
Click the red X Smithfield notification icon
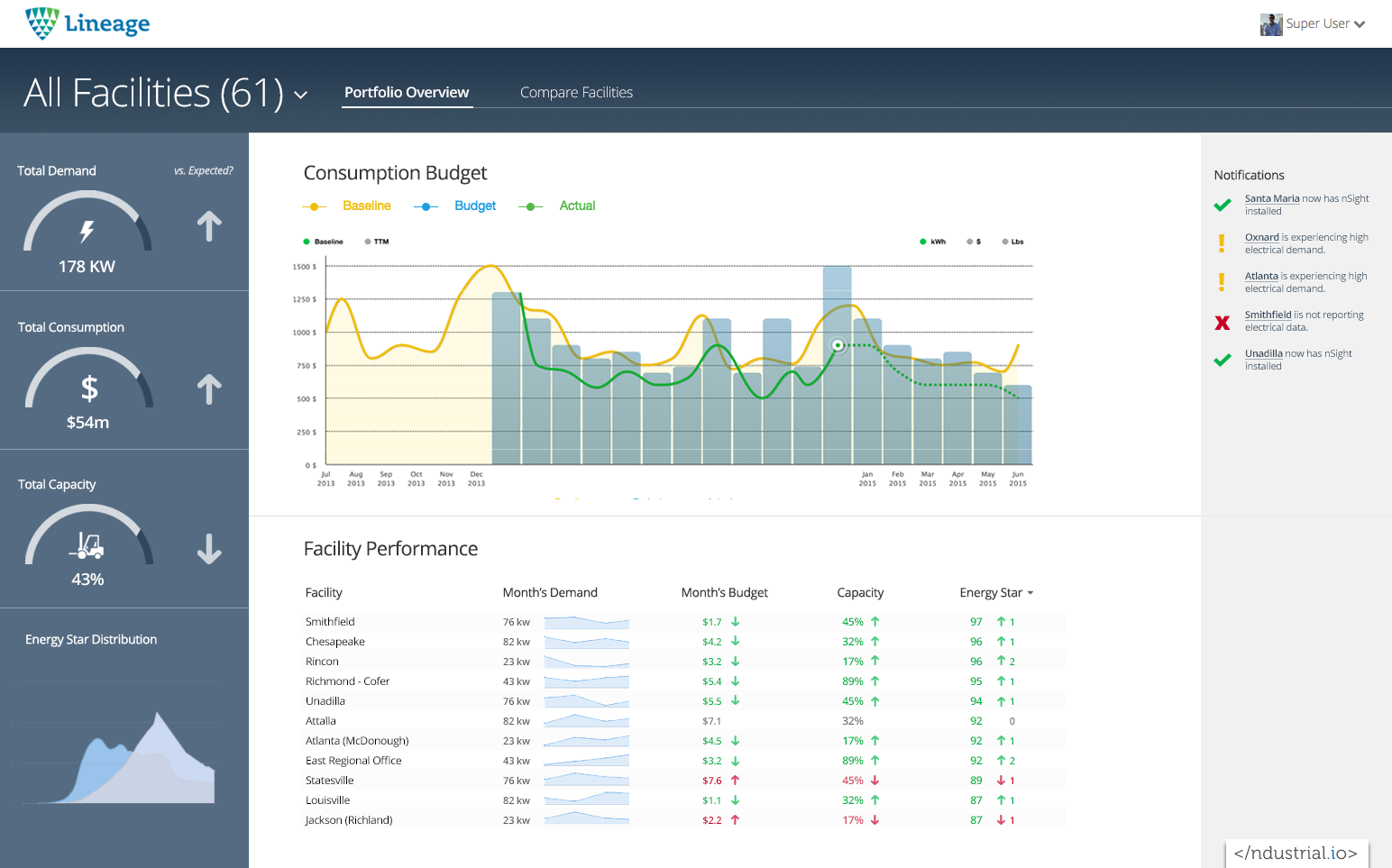tap(1223, 323)
